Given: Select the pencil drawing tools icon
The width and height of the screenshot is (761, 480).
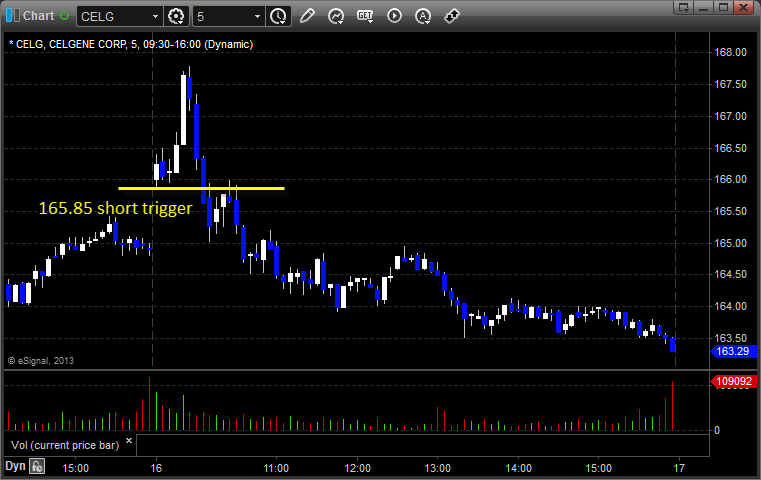Looking at the screenshot, I should [307, 16].
